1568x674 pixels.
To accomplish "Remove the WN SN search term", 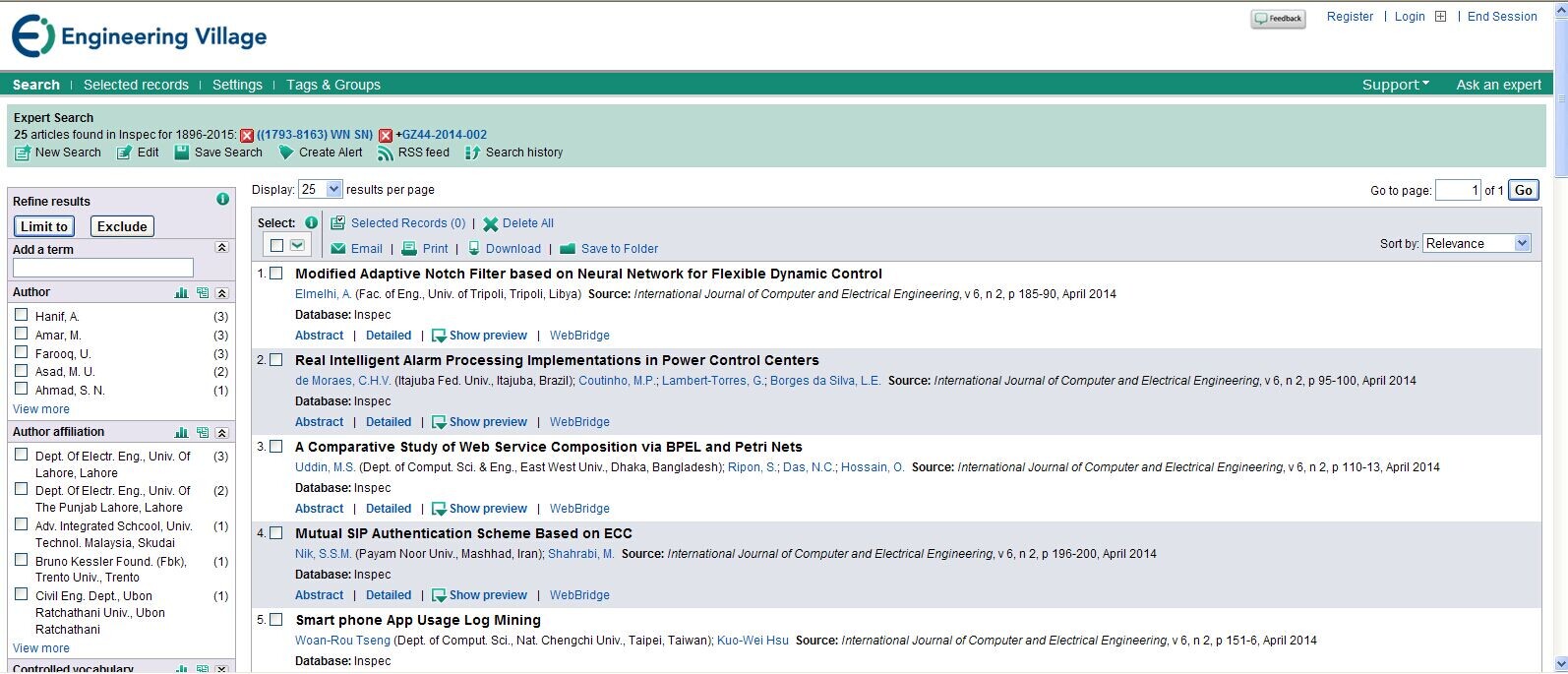I will pyautogui.click(x=247, y=136).
